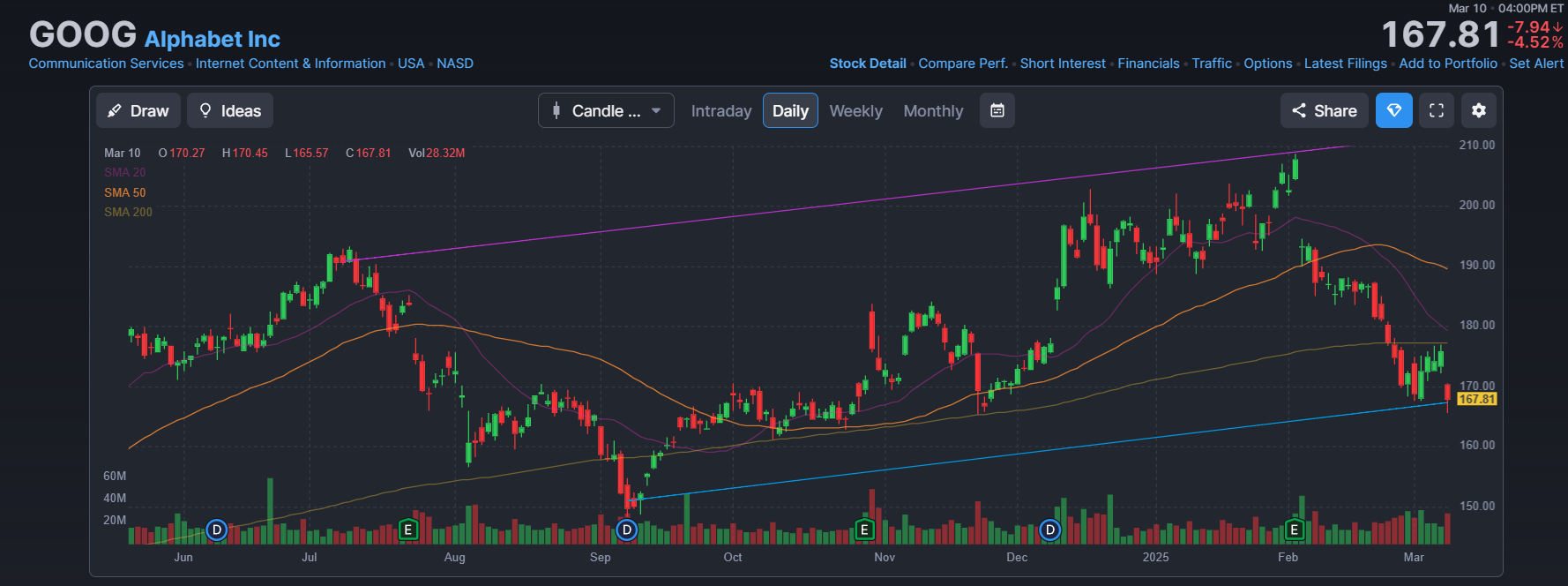
Task: Open the Ideas panel
Action: tap(230, 110)
